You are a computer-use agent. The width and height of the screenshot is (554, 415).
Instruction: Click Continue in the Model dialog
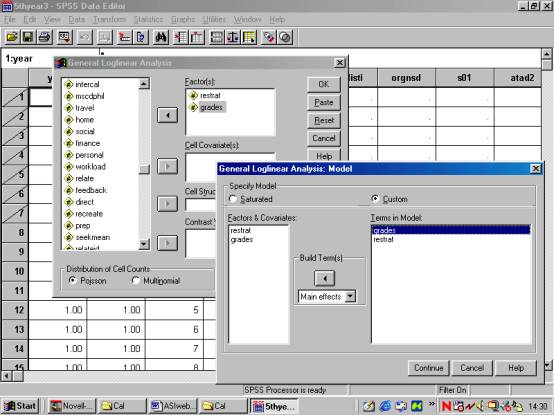click(x=429, y=368)
